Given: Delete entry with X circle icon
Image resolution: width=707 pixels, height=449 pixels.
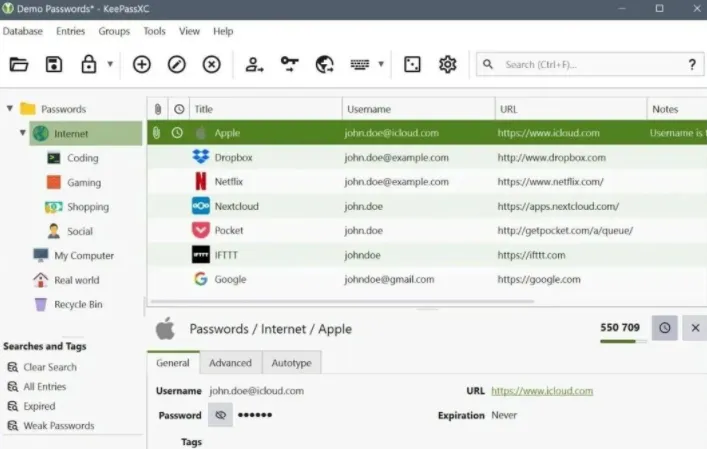Looking at the screenshot, I should coord(211,64).
